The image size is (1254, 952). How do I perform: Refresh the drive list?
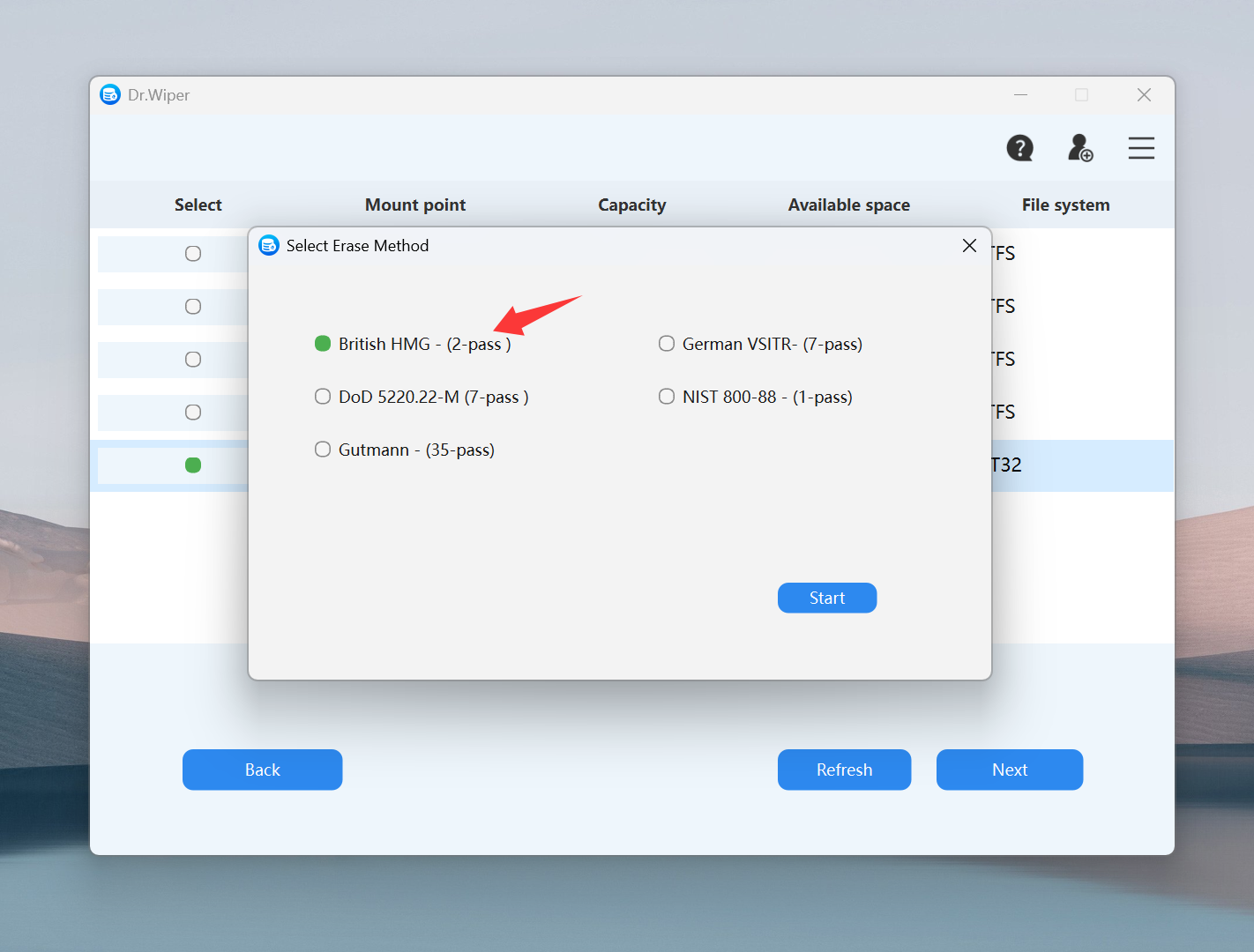point(844,770)
